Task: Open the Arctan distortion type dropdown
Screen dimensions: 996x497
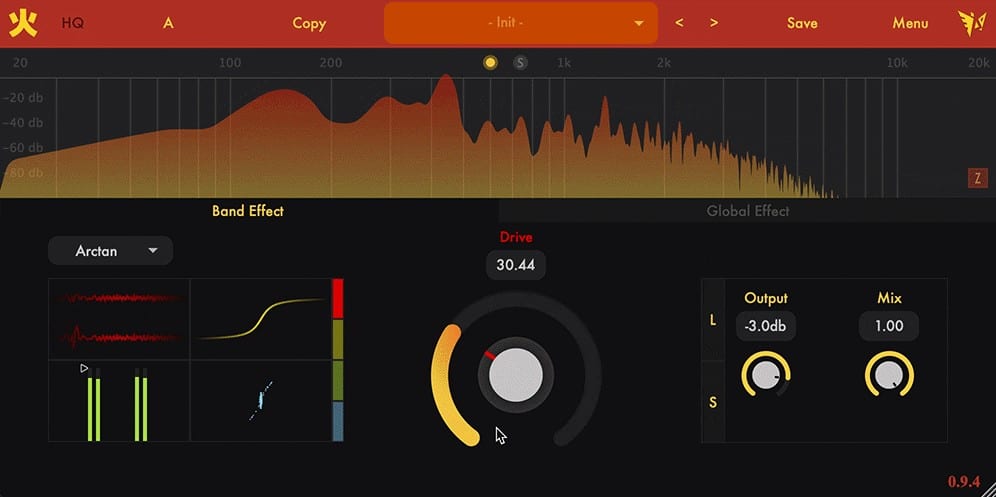Action: tap(110, 251)
